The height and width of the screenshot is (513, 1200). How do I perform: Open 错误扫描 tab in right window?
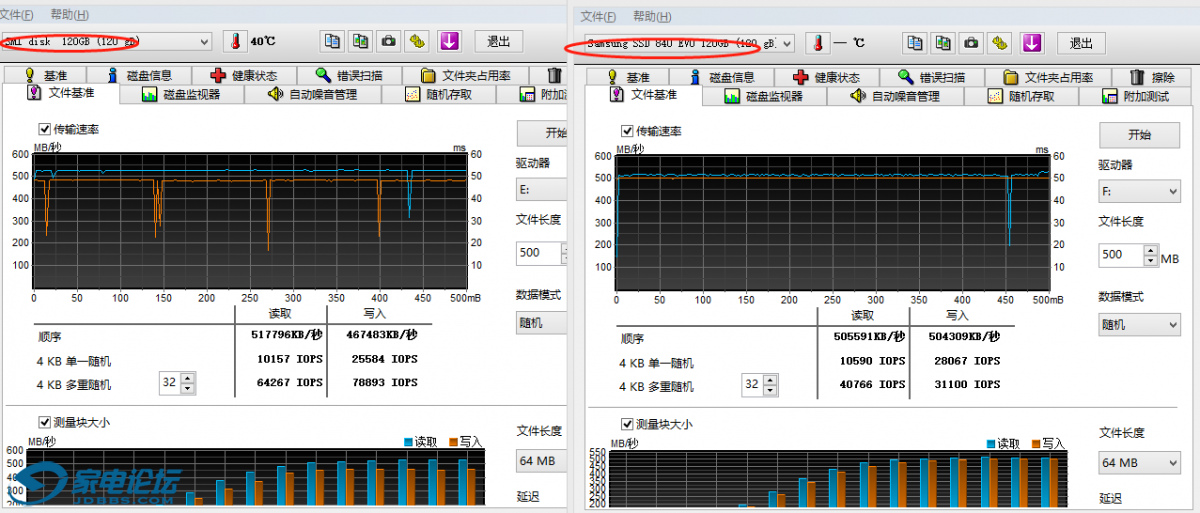932,77
